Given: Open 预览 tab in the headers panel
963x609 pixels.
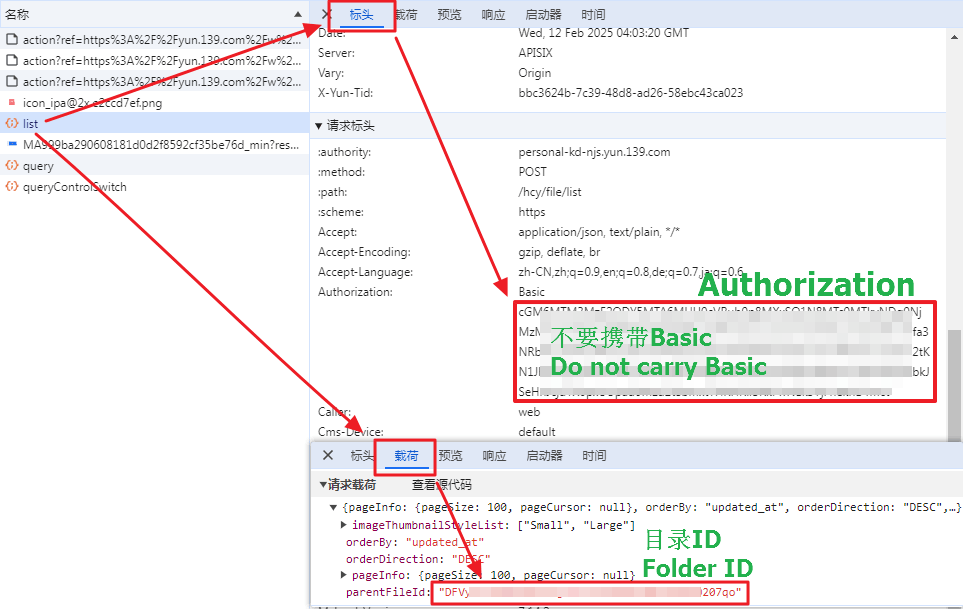Looking at the screenshot, I should click(449, 14).
